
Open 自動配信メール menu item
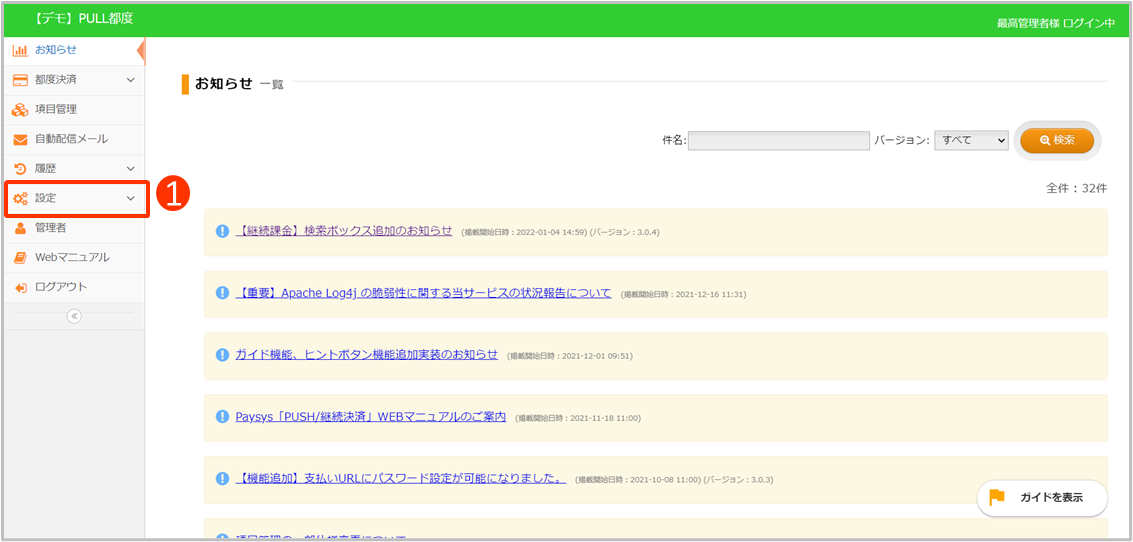pyautogui.click(x=71, y=140)
